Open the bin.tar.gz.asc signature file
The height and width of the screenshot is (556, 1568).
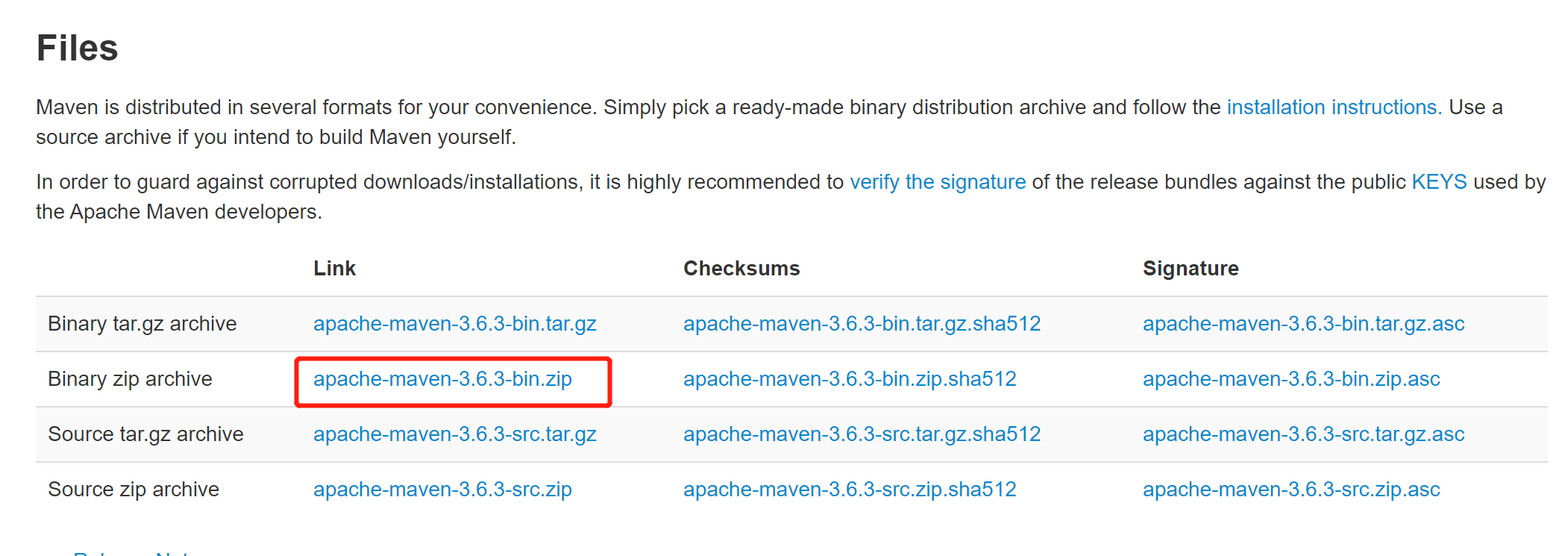click(x=1303, y=324)
